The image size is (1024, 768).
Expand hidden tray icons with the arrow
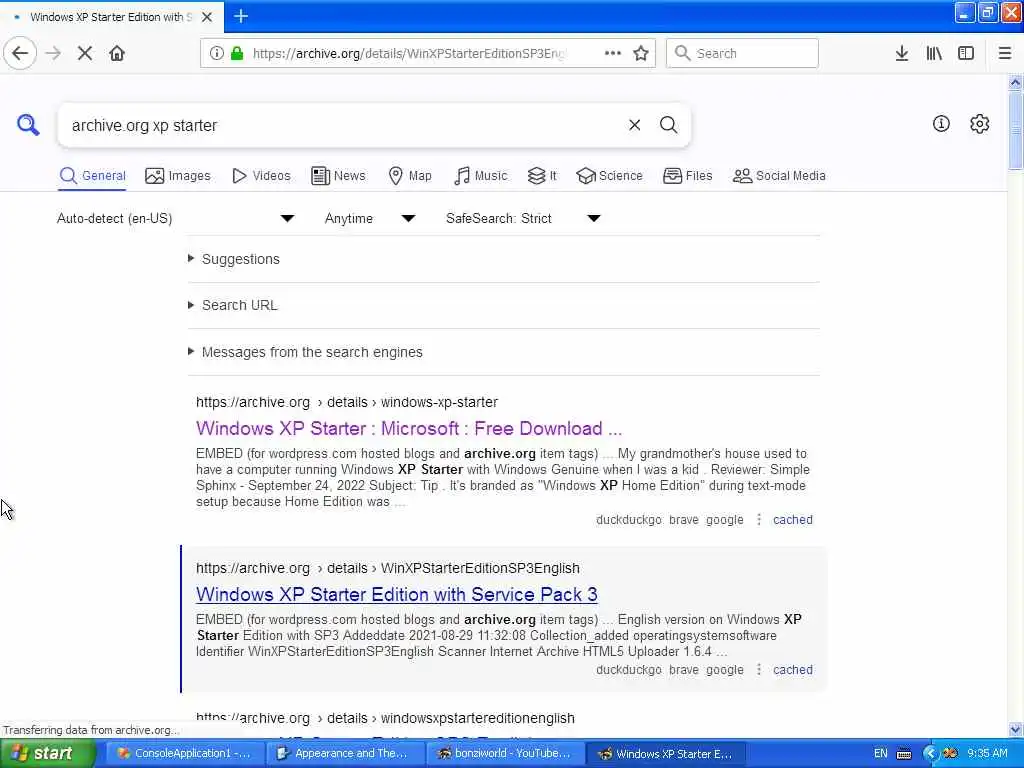[930, 754]
